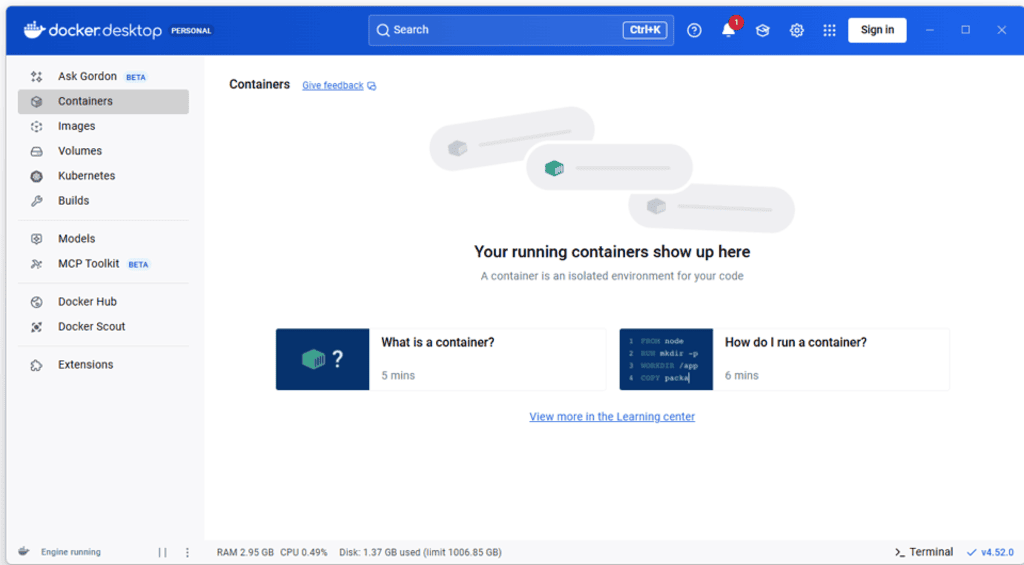This screenshot has width=1024, height=565.
Task: Click the Models icon in sidebar
Action: (37, 239)
